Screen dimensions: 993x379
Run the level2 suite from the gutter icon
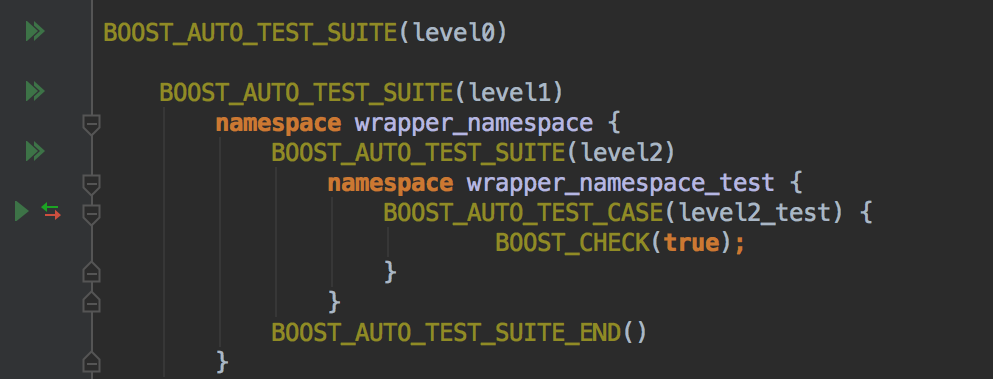[35, 151]
